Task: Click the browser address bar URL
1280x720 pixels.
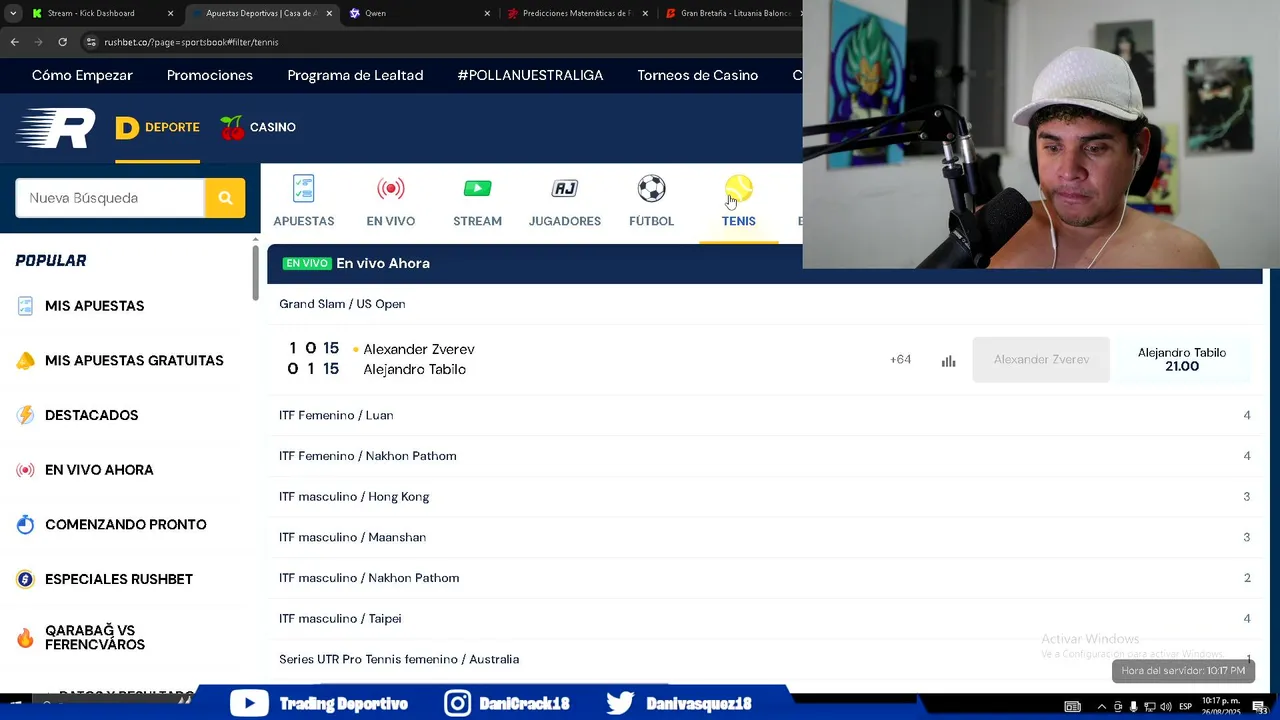Action: click(191, 42)
